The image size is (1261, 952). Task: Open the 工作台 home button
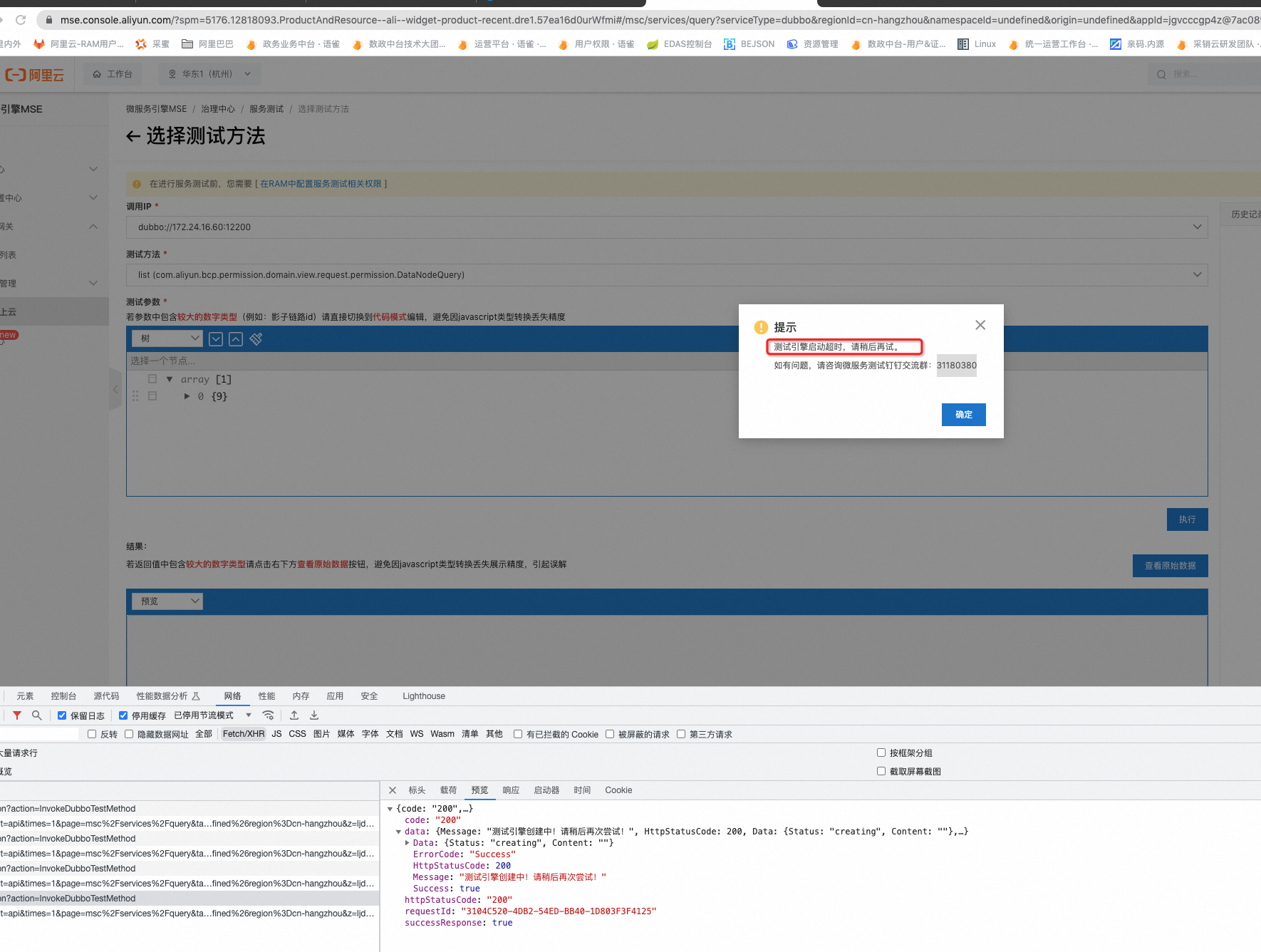(x=113, y=74)
